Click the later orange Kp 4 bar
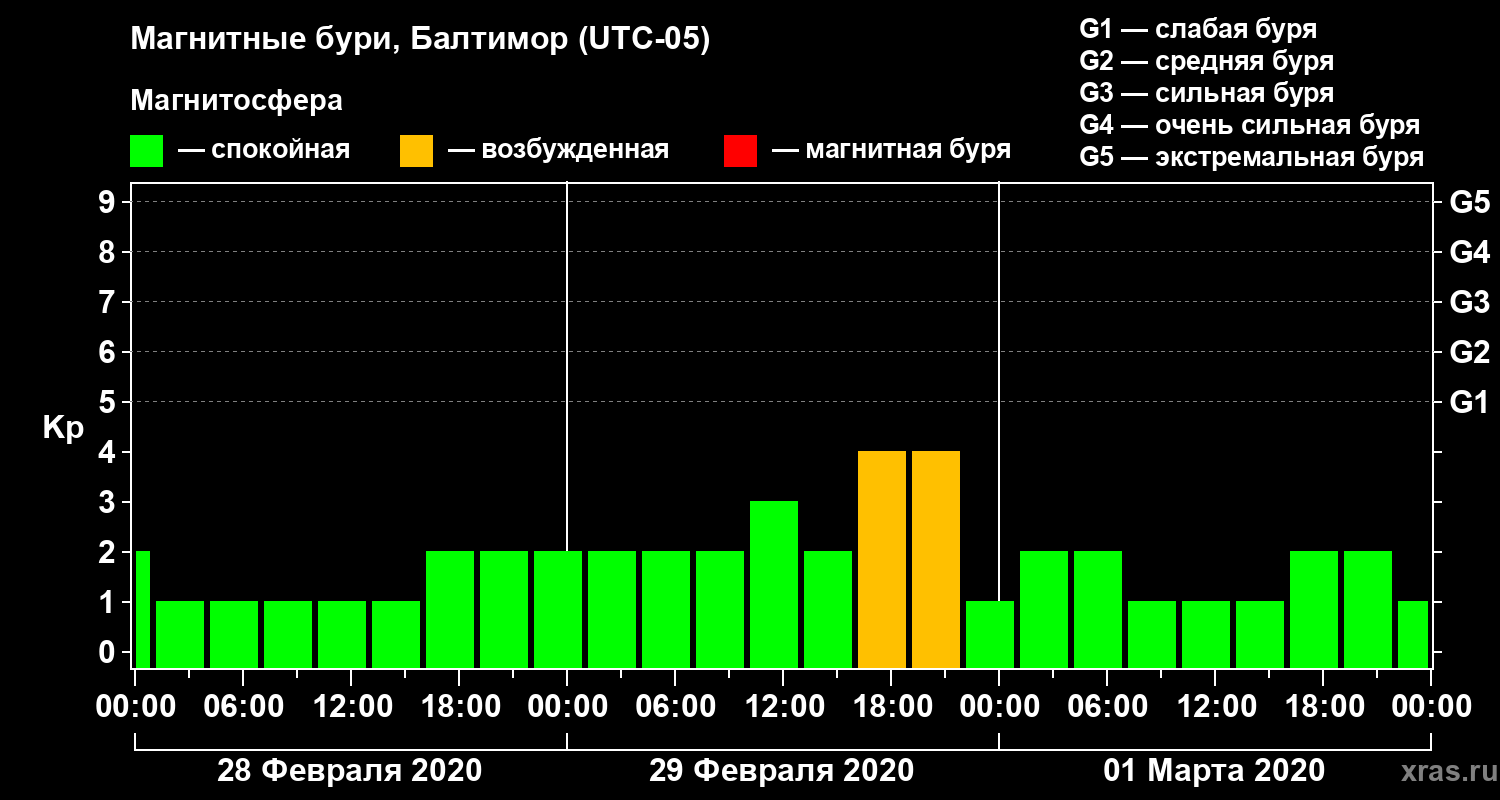1500x800 pixels. 936,559
